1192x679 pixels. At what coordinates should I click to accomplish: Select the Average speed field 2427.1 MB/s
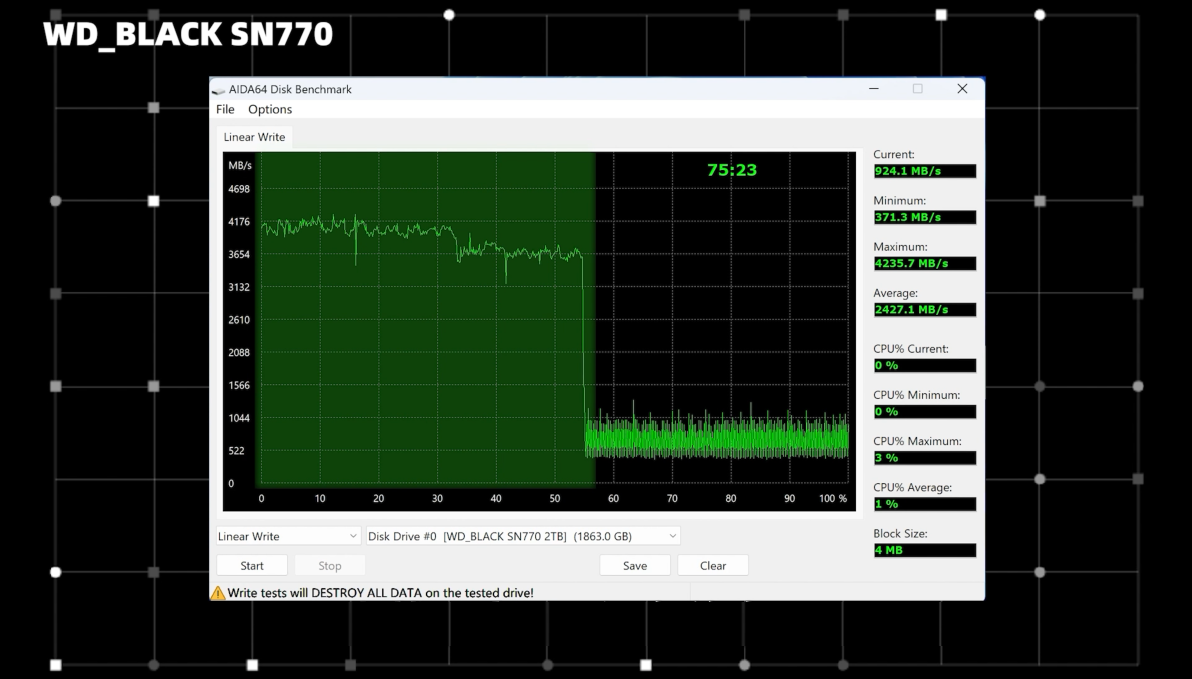pyautogui.click(x=923, y=309)
